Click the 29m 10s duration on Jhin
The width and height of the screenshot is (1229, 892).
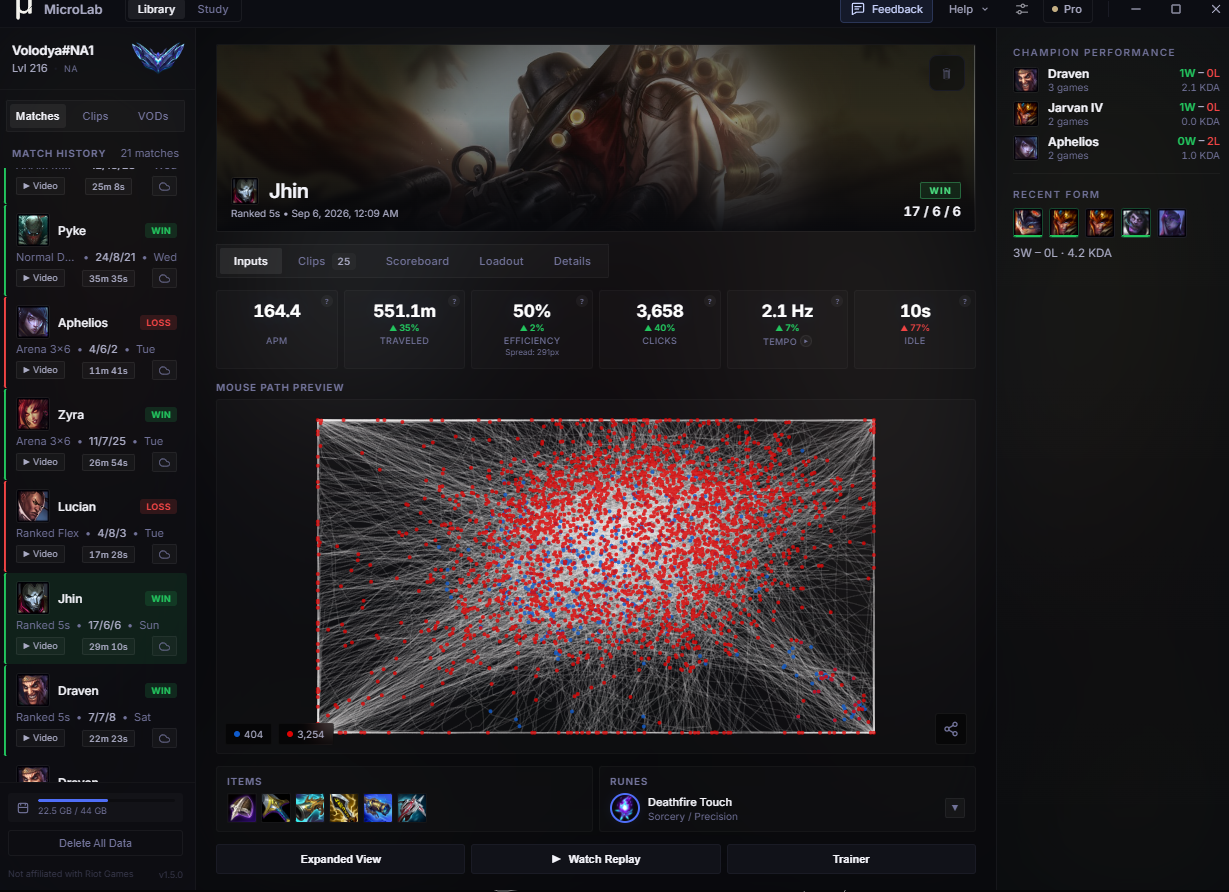110,646
